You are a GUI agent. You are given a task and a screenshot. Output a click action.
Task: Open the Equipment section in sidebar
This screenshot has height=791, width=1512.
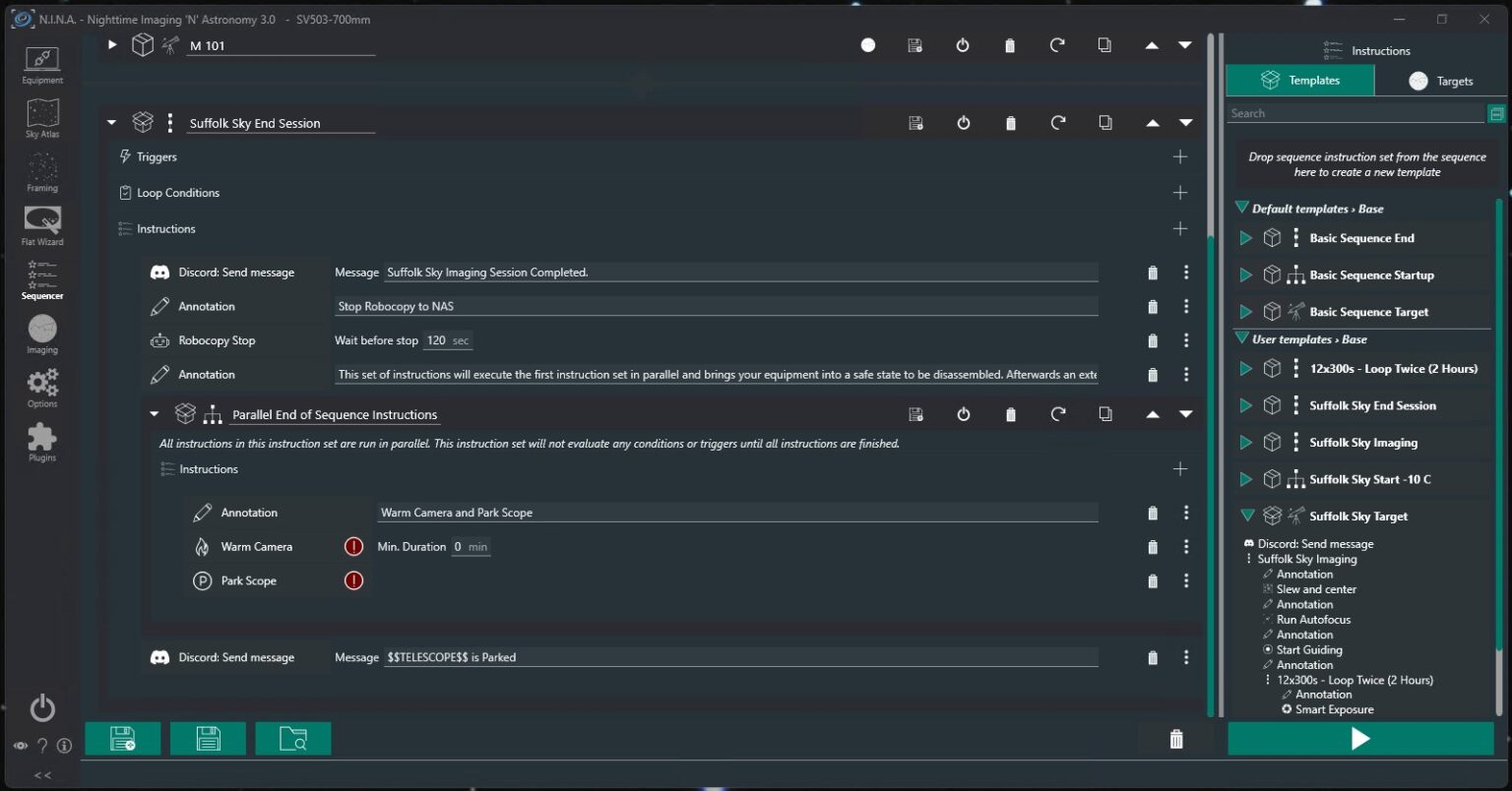pos(42,65)
